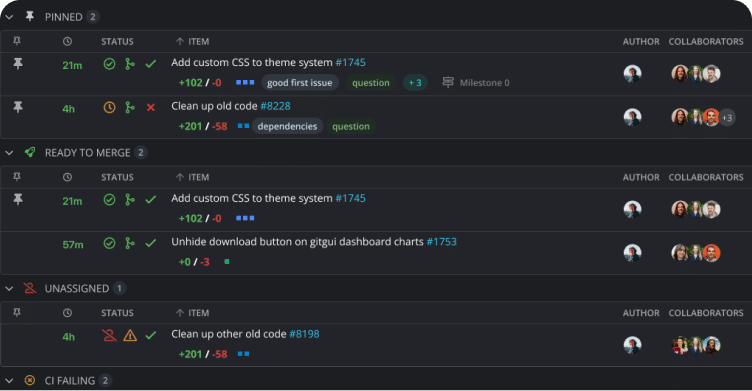Sort by ITEM column in Pinned table
752x391 pixels.
192,41
